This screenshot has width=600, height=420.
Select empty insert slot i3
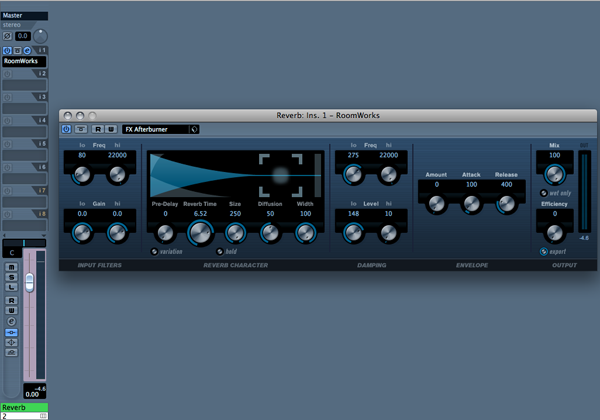[x=24, y=108]
